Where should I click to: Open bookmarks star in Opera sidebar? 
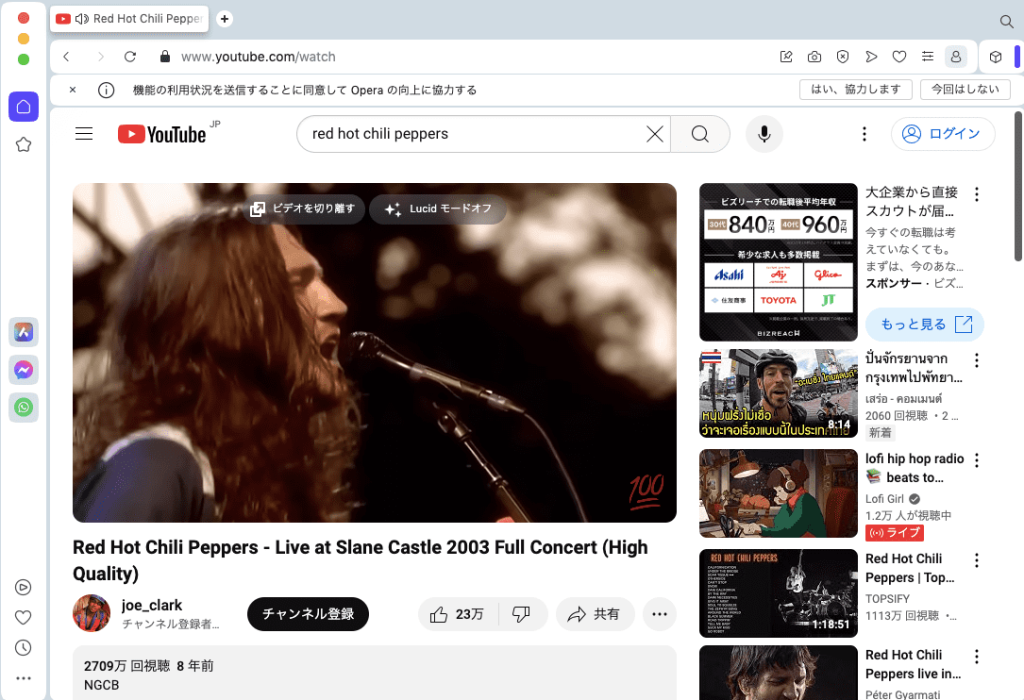24,144
